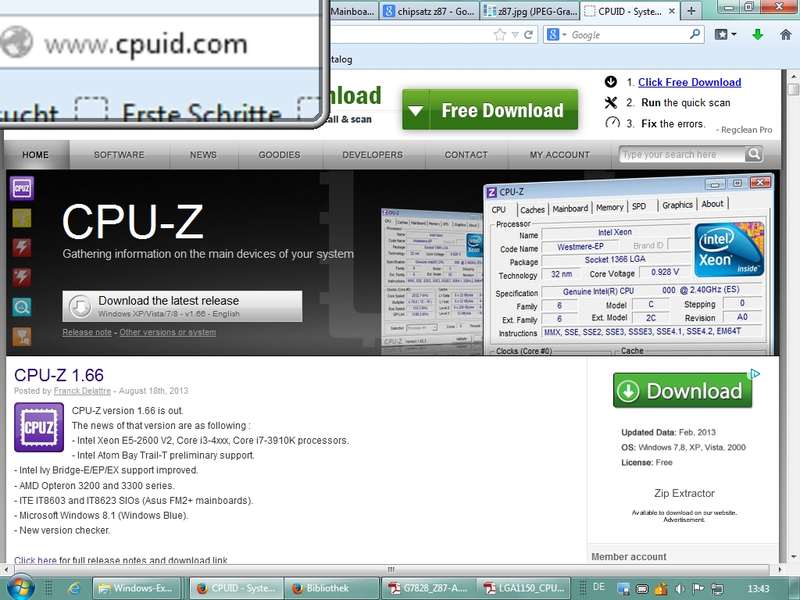Click the green Download ad button
This screenshot has height=600, width=800.
click(683, 390)
